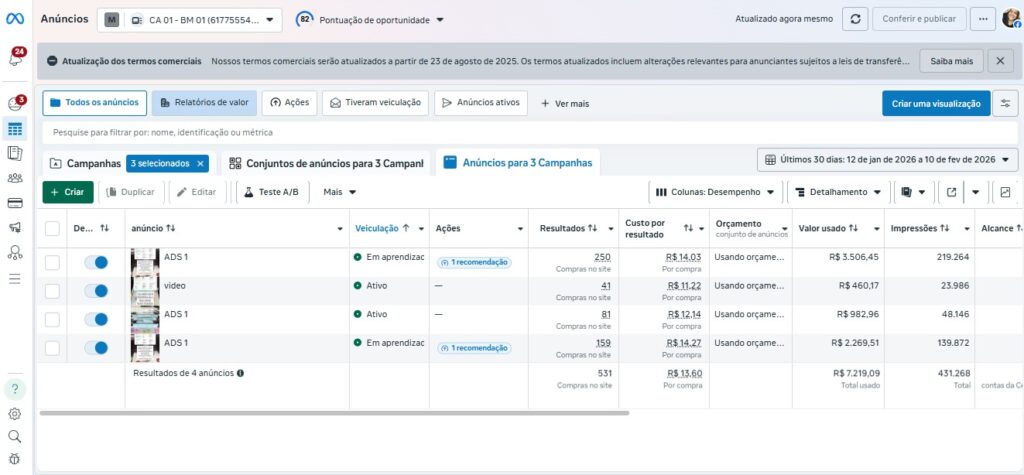Open settings gear in left sidebar
The height and width of the screenshot is (475, 1024).
coord(15,414)
